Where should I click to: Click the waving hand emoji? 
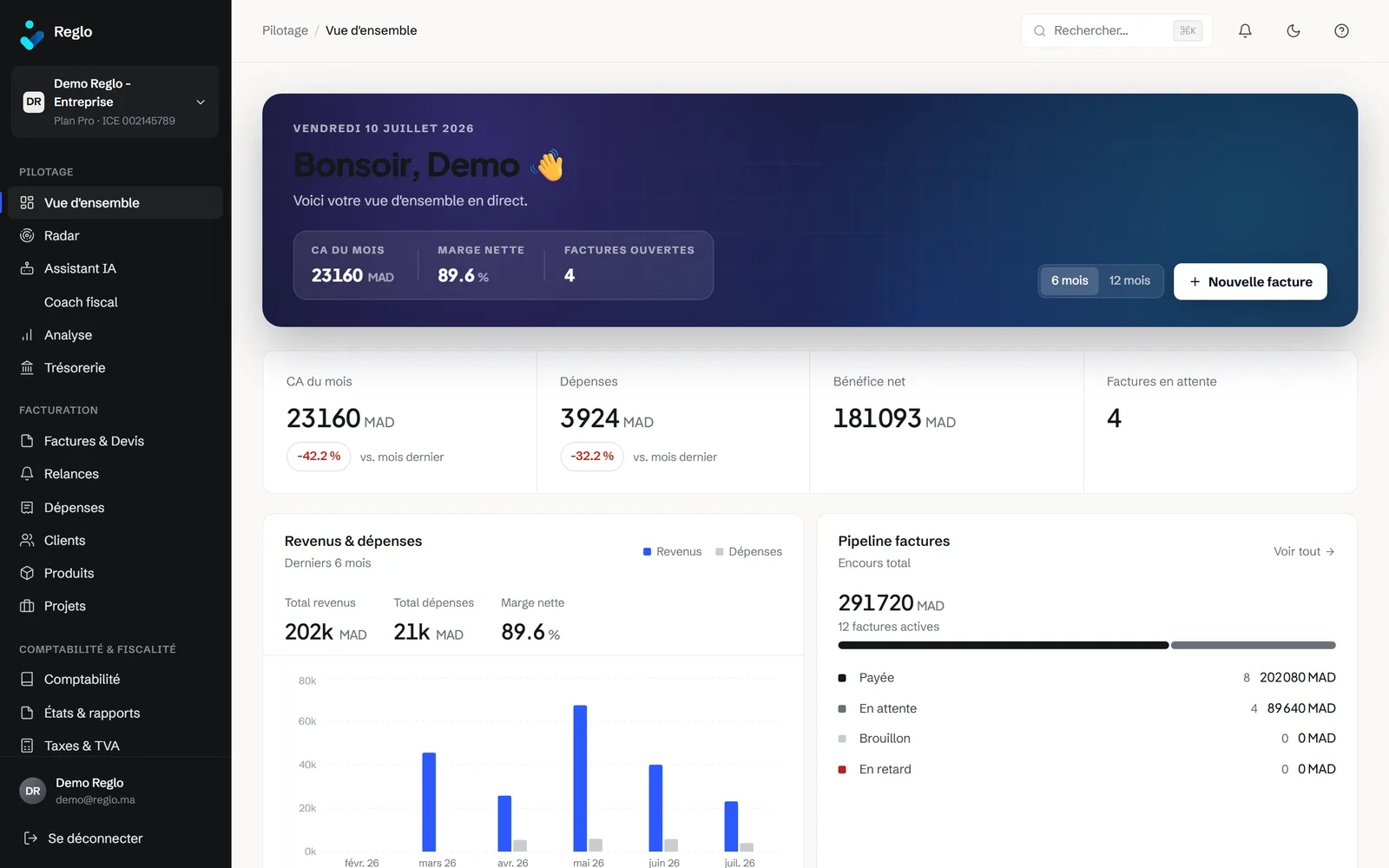coord(548,165)
